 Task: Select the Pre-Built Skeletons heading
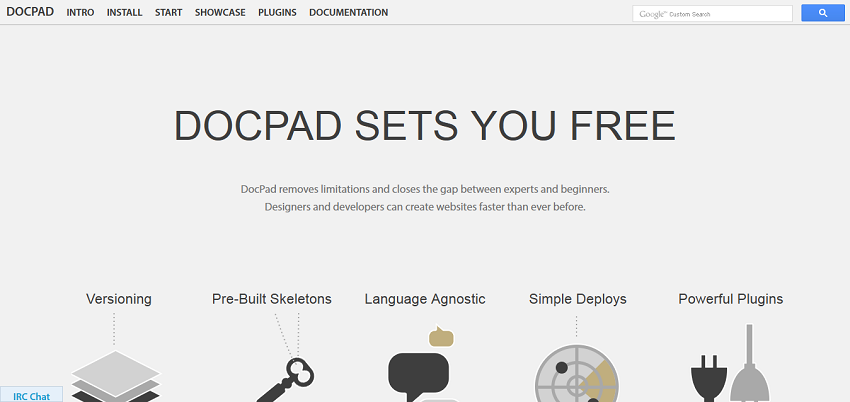pyautogui.click(x=272, y=299)
